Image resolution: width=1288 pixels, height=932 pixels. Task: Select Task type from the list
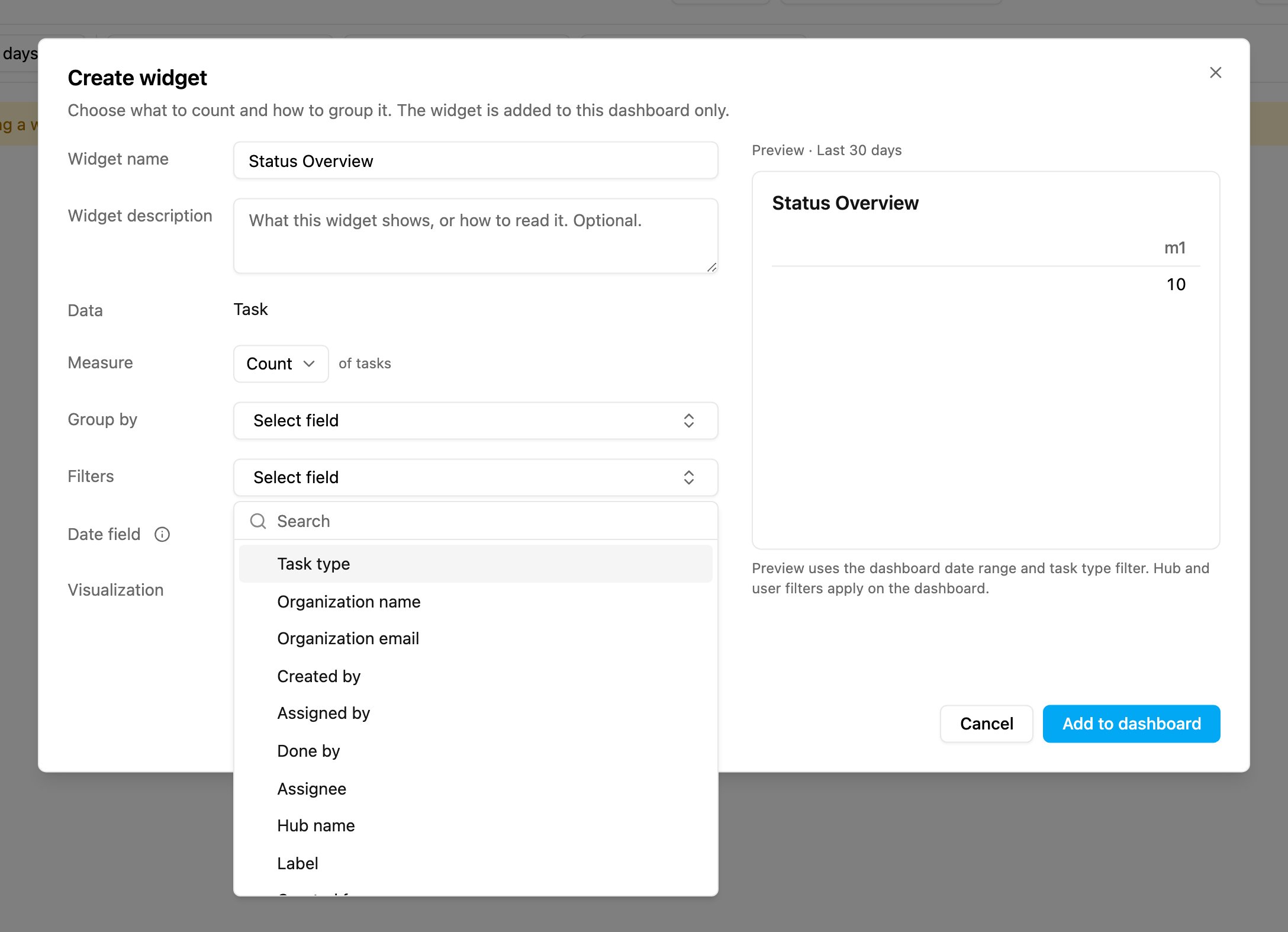pyautogui.click(x=475, y=564)
